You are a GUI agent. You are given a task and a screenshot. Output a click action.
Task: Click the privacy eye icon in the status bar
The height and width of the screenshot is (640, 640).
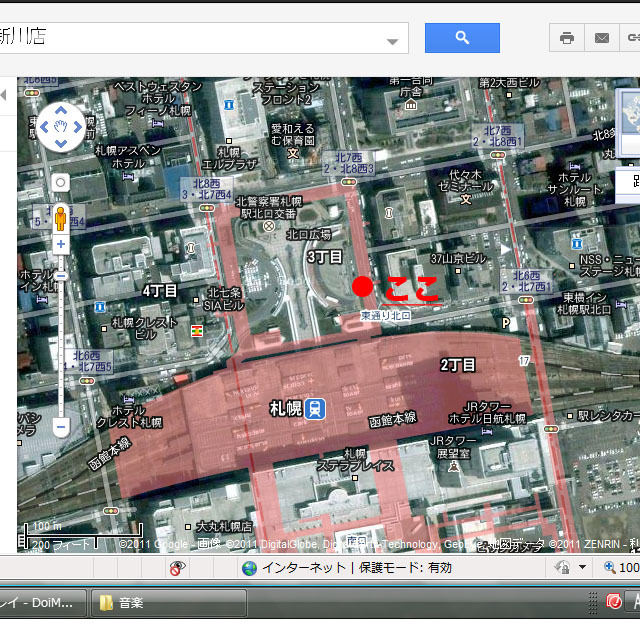[x=177, y=568]
